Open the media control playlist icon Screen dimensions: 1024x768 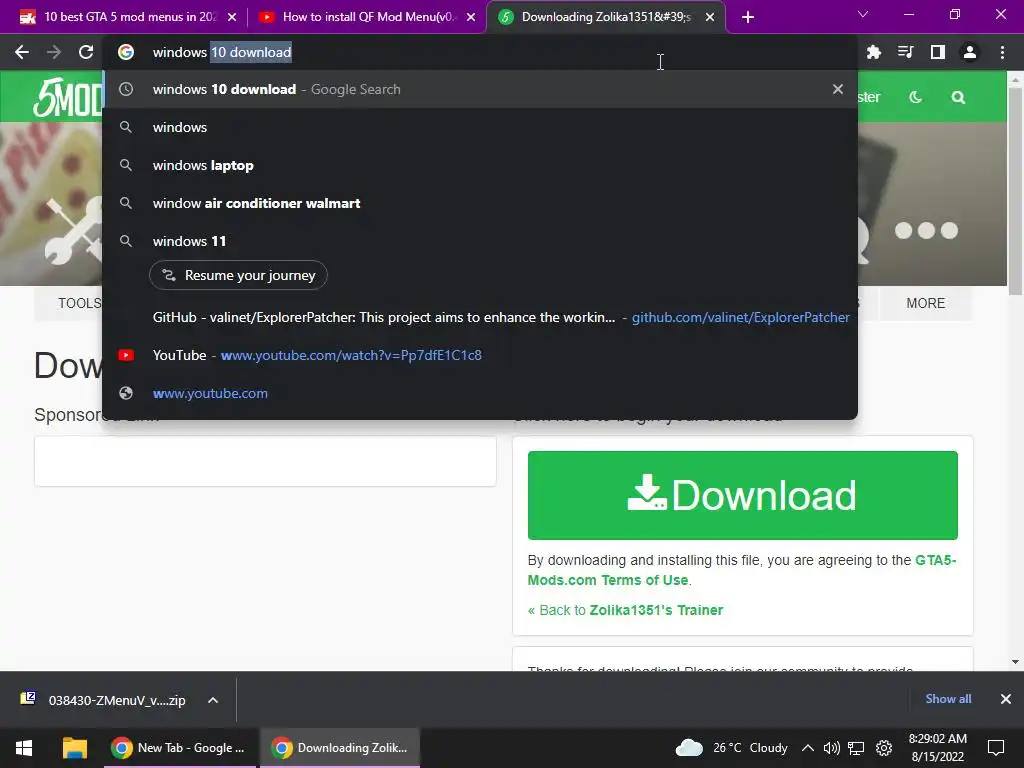point(905,52)
